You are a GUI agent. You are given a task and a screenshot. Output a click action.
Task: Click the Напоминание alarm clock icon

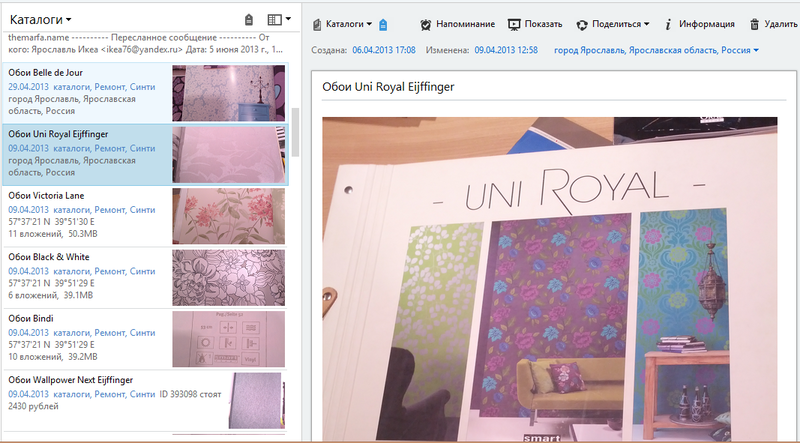point(426,24)
